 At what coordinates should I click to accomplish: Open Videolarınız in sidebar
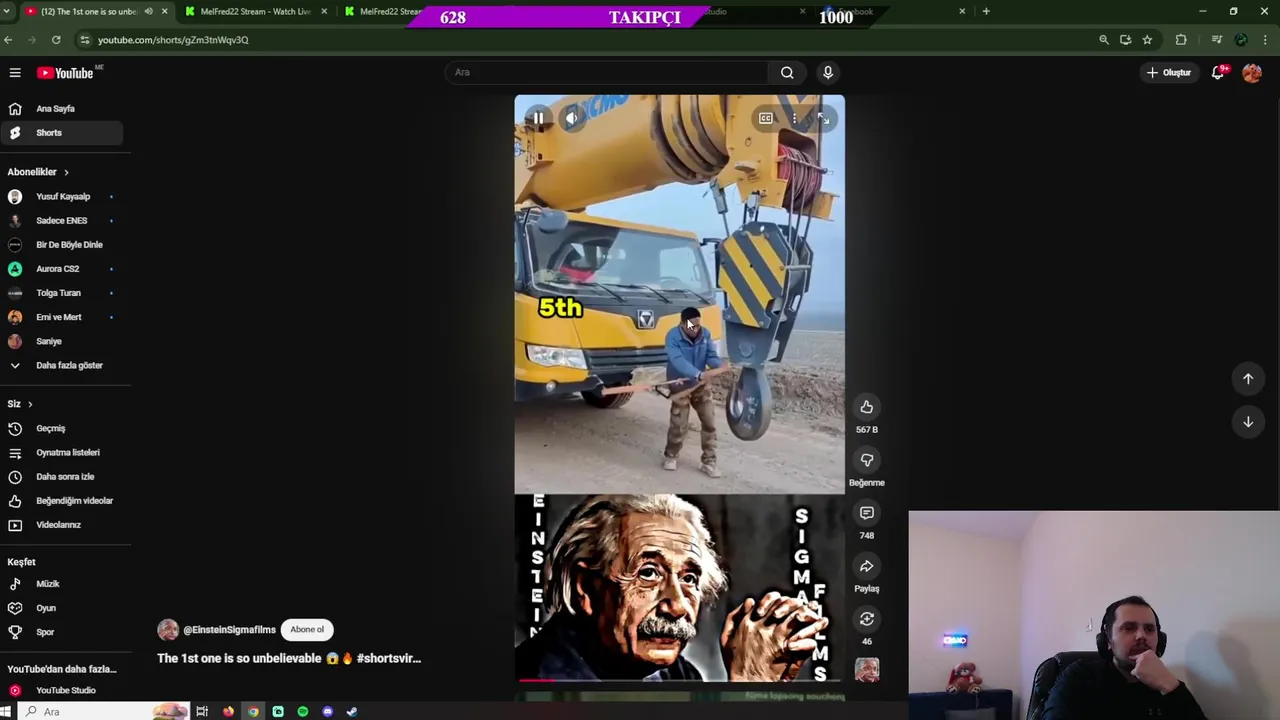click(x=62, y=524)
